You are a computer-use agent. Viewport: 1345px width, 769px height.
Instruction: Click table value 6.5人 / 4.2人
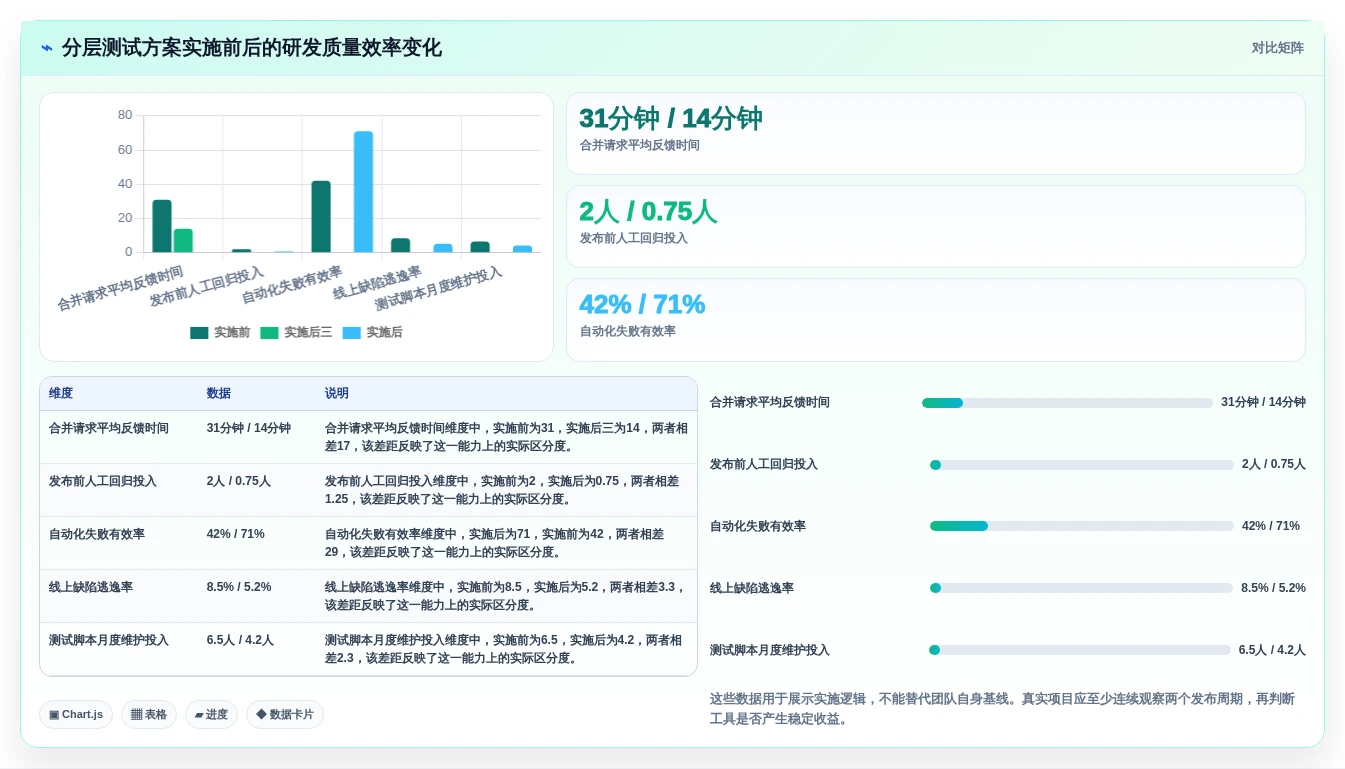click(x=240, y=640)
